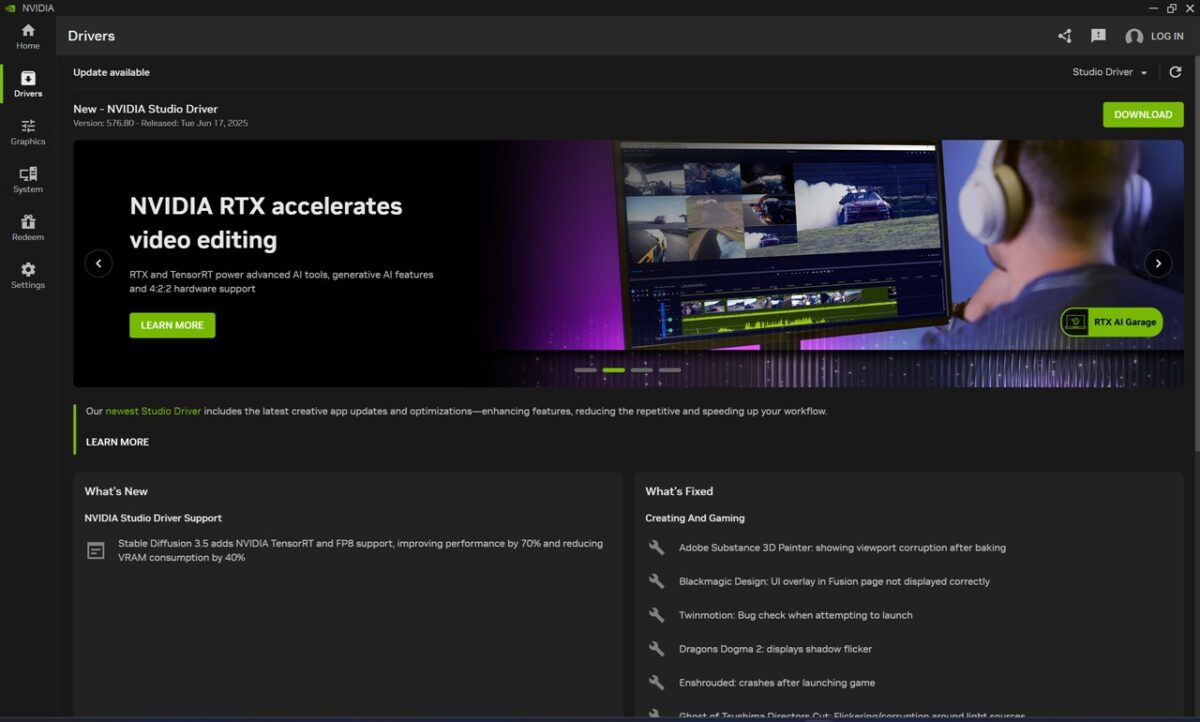Open Settings from the sidebar
The width and height of the screenshot is (1200, 722).
pyautogui.click(x=28, y=275)
